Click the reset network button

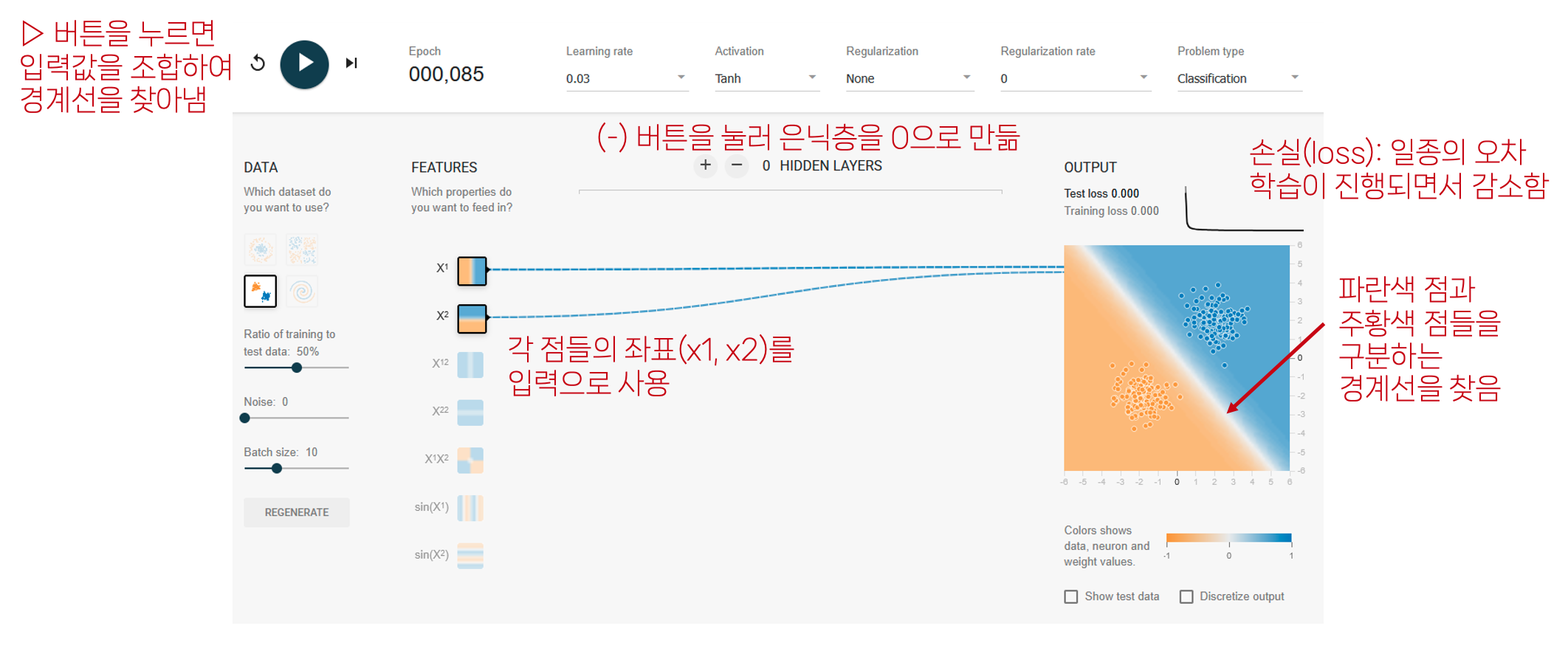[257, 63]
